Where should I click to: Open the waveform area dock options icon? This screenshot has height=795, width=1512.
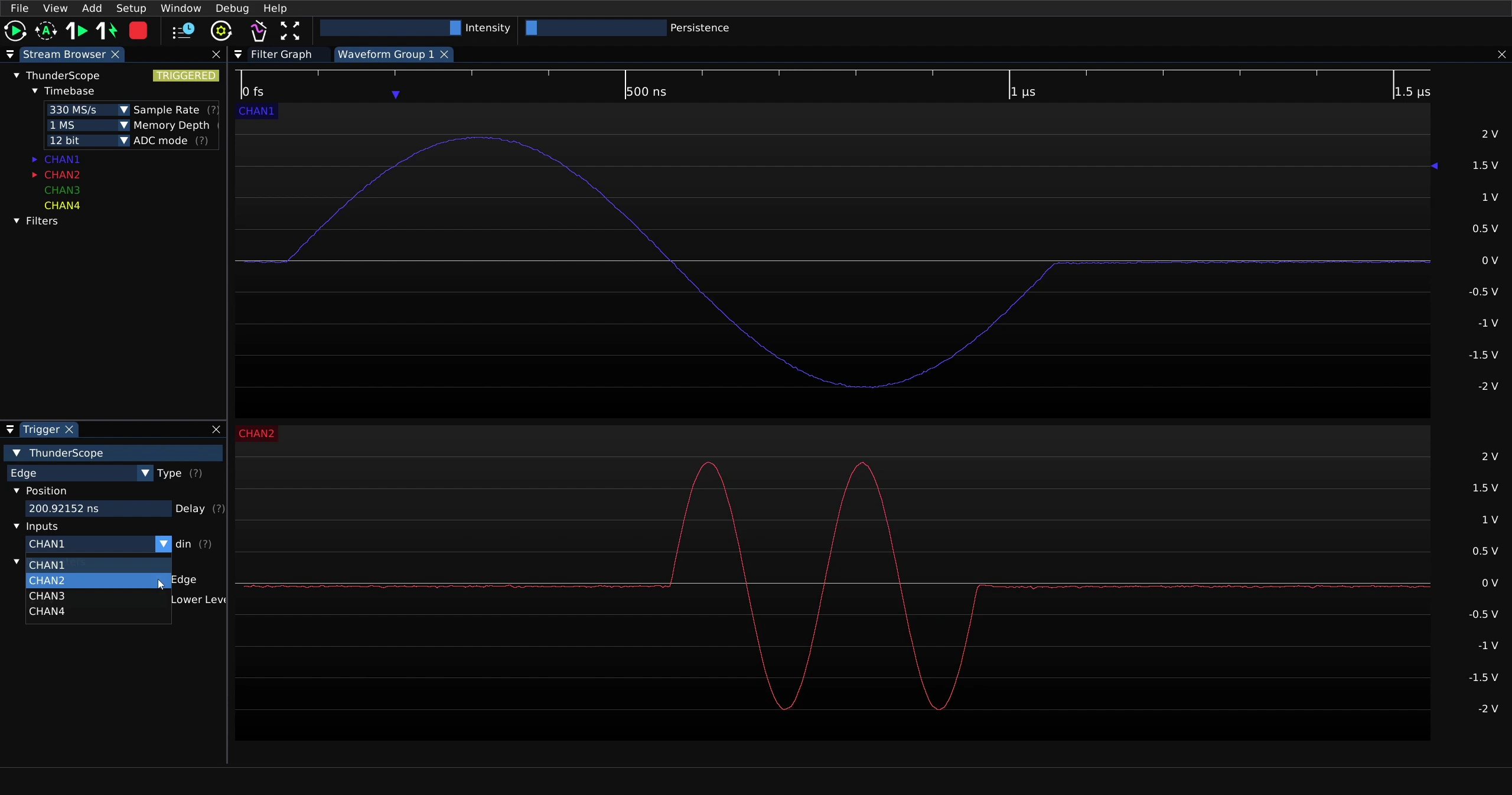238,54
